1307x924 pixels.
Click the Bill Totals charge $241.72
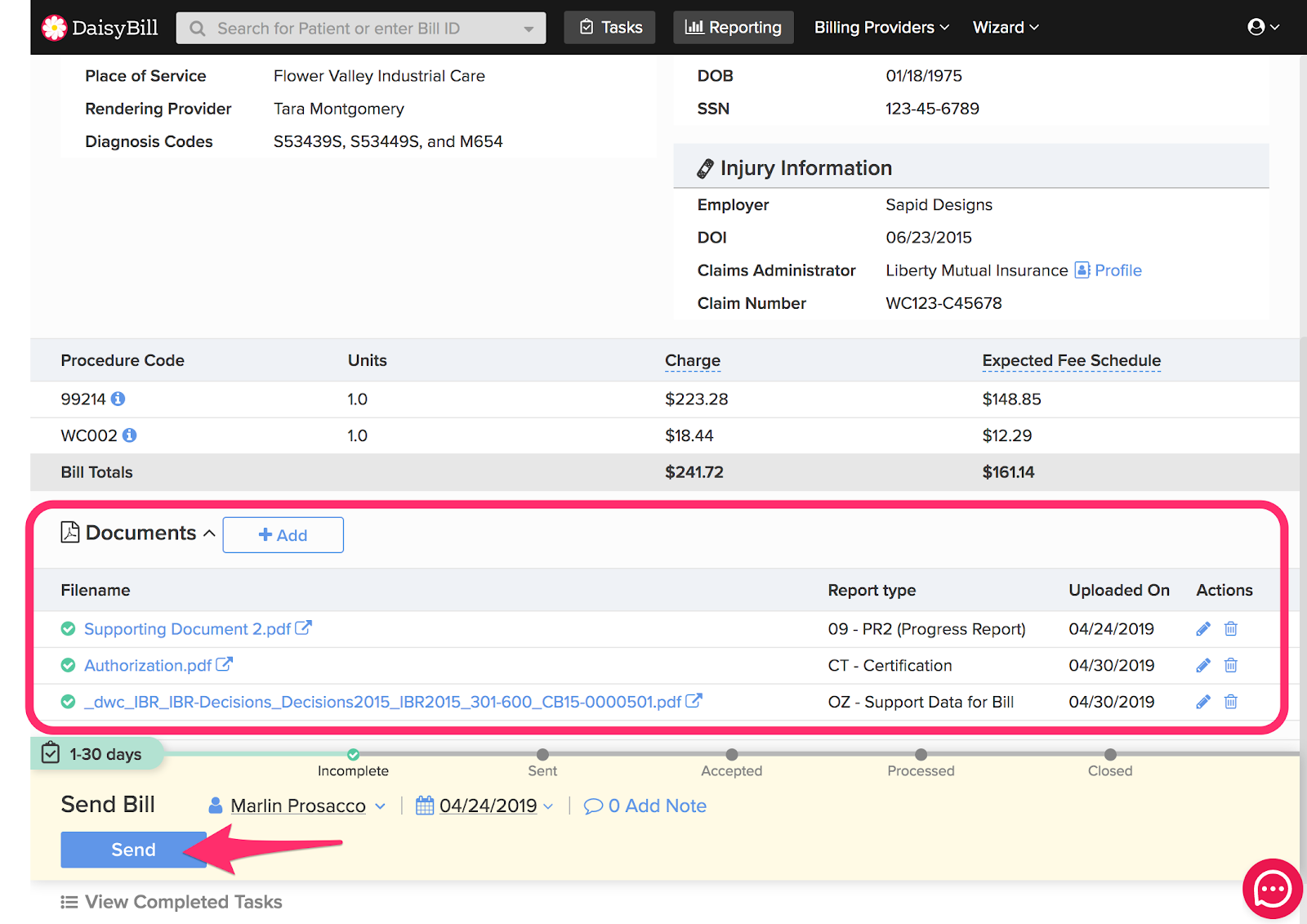694,472
